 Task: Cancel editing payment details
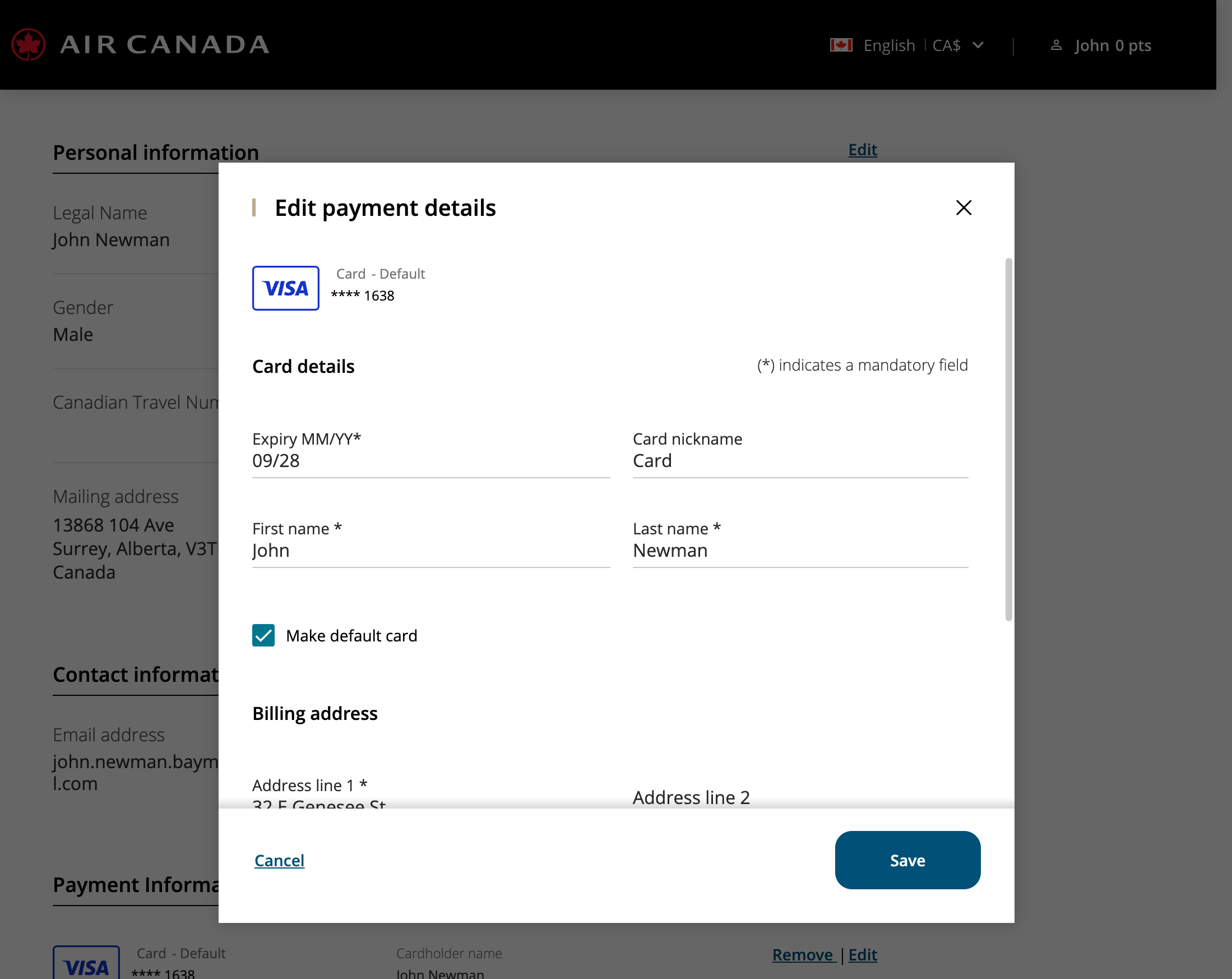point(279,860)
